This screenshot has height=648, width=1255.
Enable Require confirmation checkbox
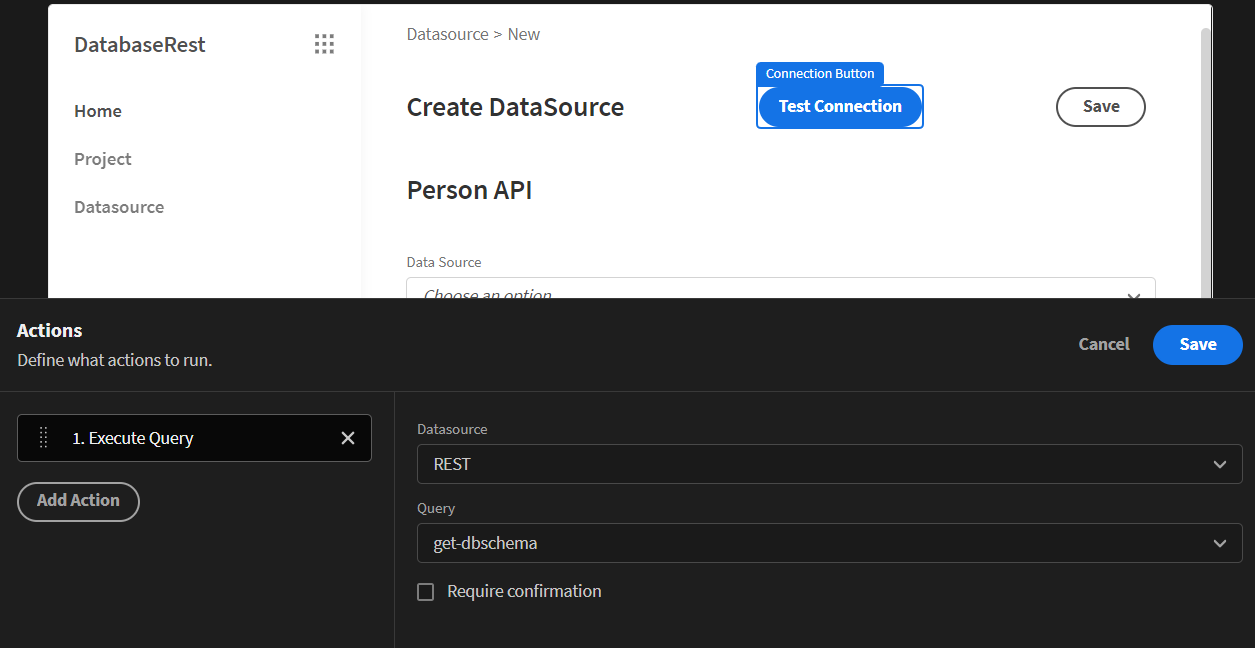(x=426, y=592)
